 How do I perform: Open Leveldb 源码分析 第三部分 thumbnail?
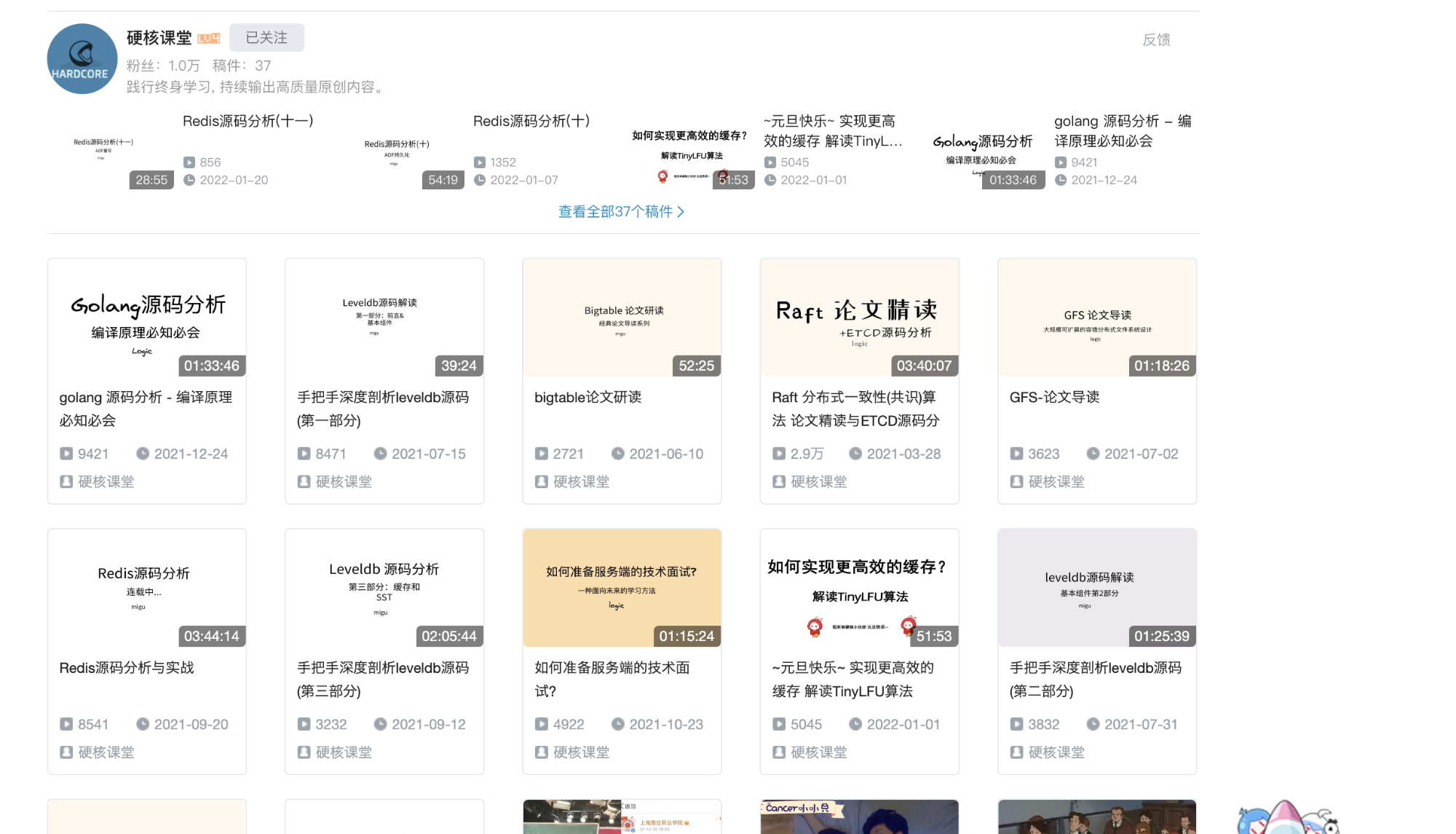pyautogui.click(x=384, y=589)
